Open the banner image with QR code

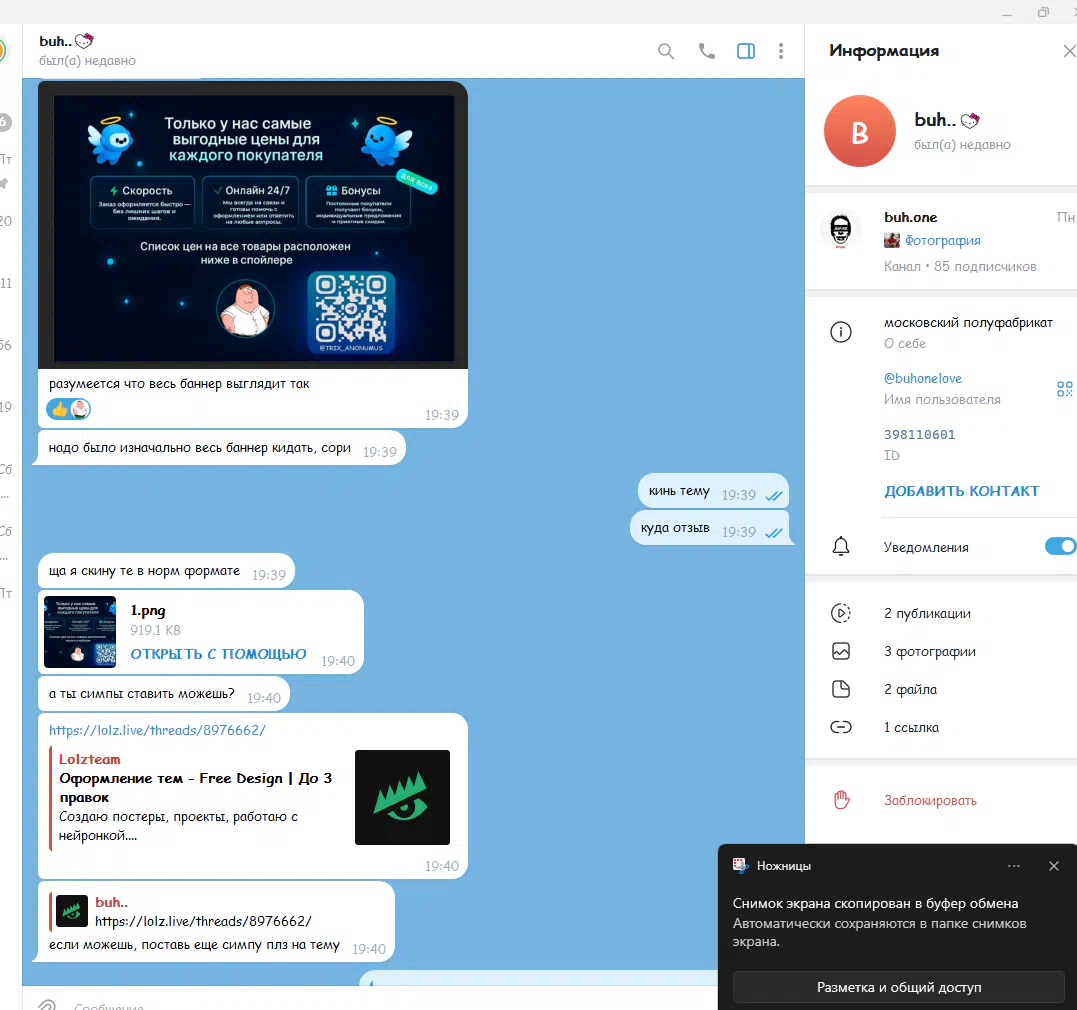point(253,228)
